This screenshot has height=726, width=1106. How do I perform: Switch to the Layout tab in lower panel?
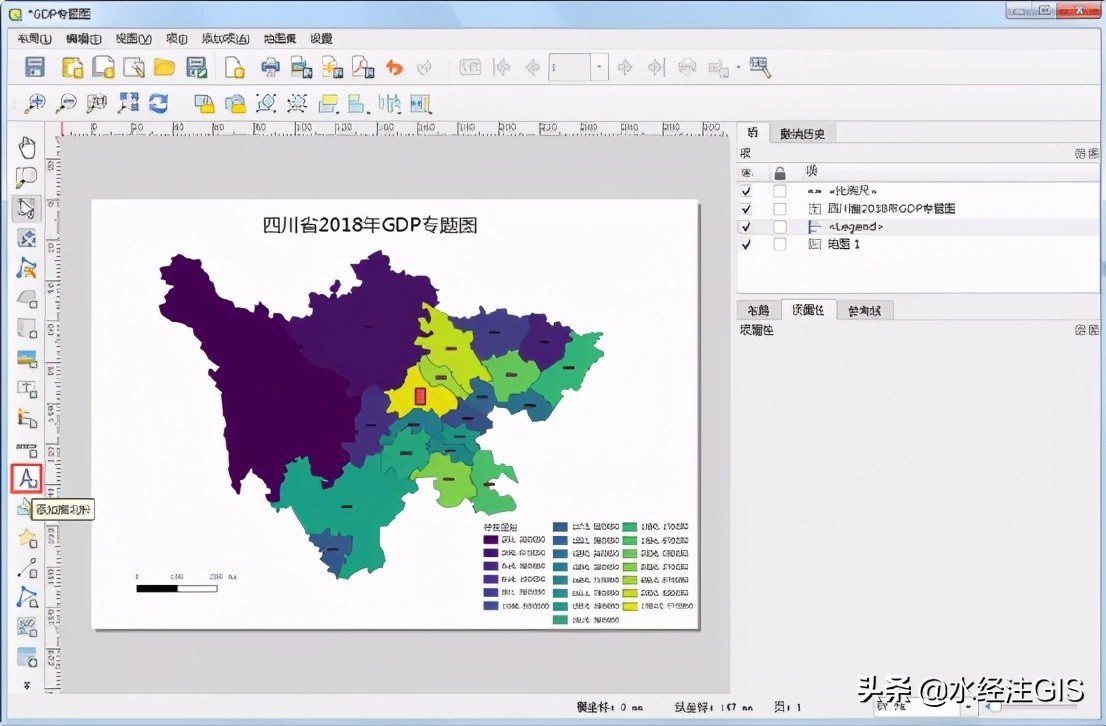tap(758, 310)
